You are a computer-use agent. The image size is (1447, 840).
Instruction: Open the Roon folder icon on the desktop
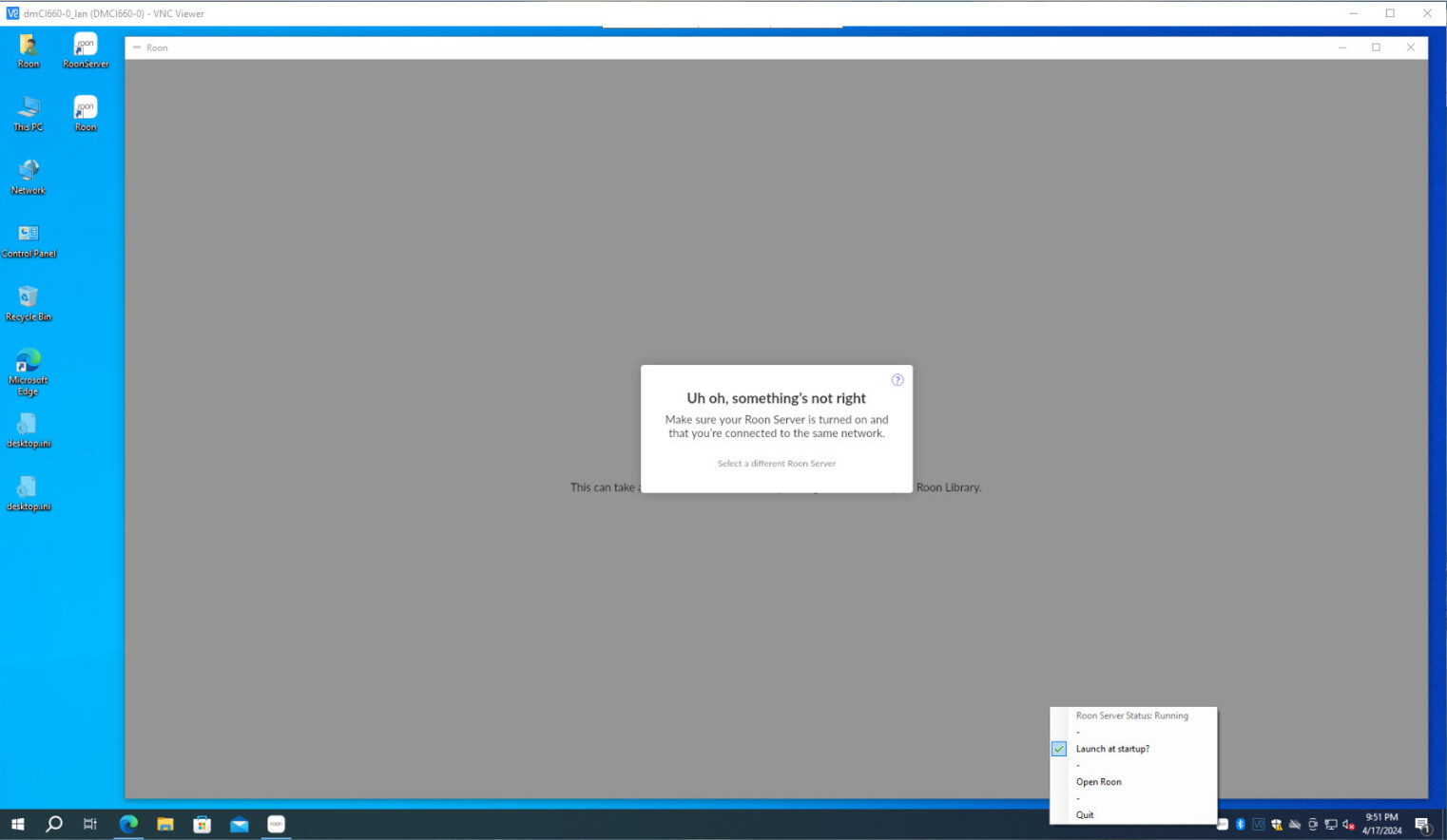[29, 50]
